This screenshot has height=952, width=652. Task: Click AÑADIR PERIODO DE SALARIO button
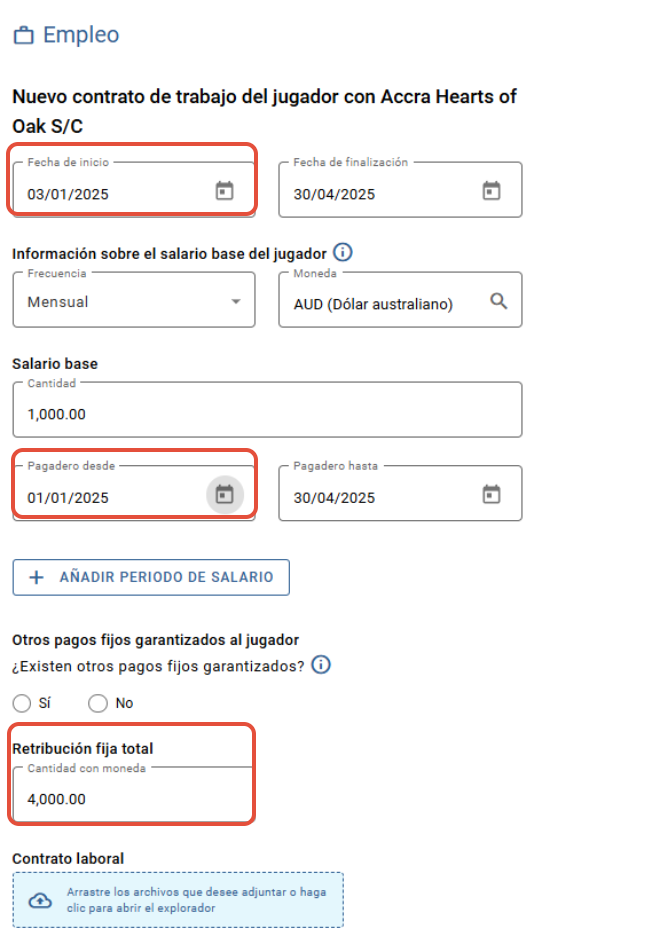pos(151,577)
